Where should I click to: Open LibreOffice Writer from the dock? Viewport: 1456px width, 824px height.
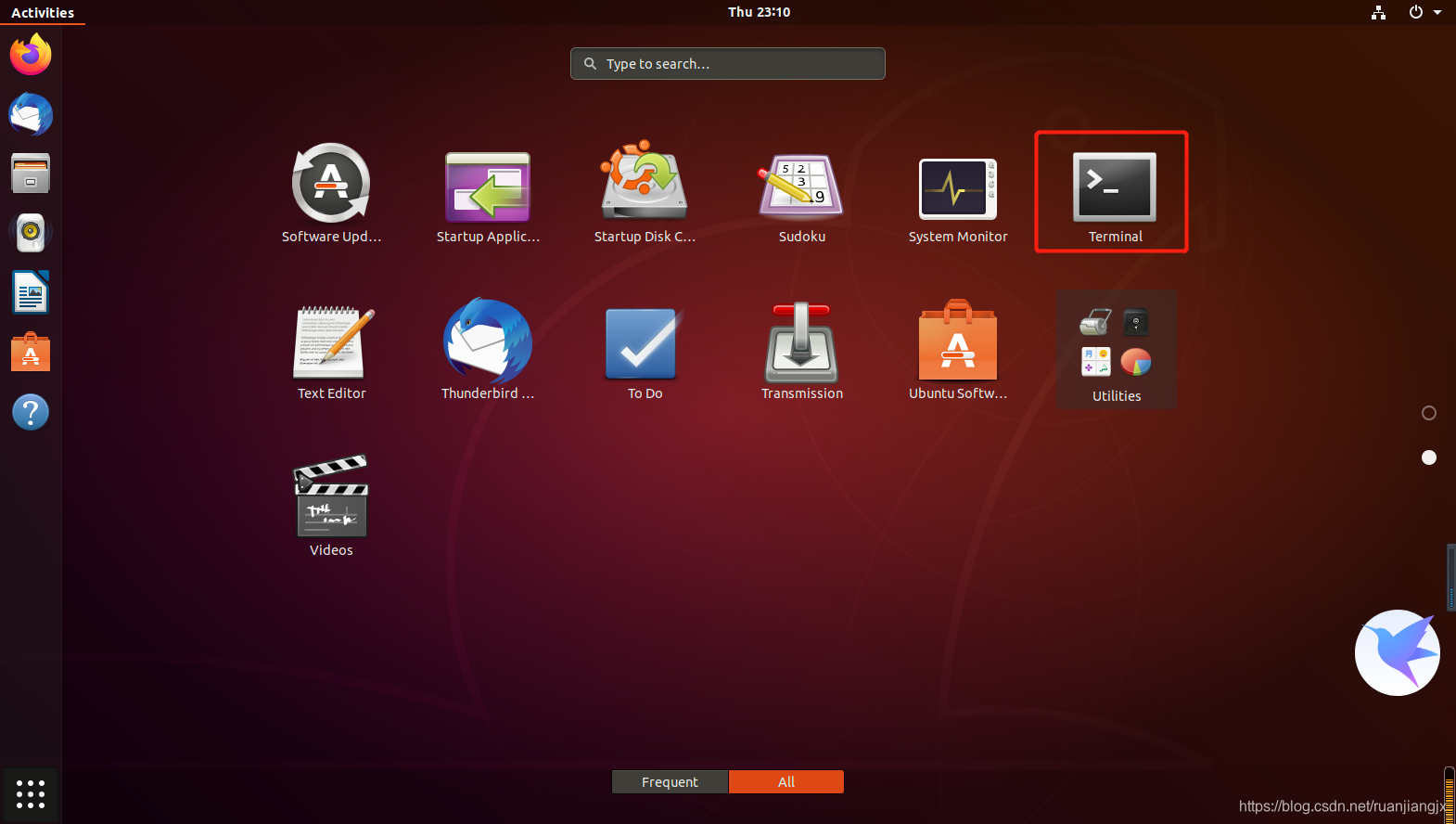point(31,292)
